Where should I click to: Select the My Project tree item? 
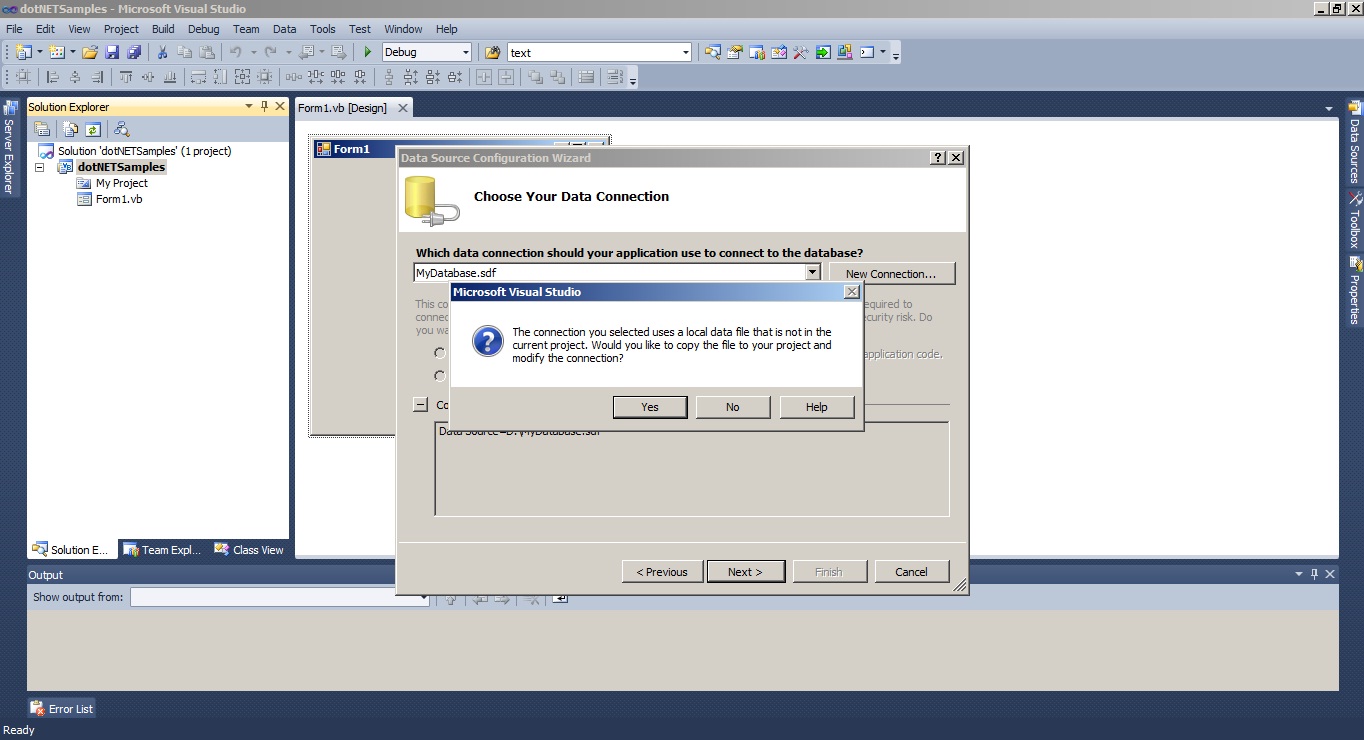(x=122, y=183)
